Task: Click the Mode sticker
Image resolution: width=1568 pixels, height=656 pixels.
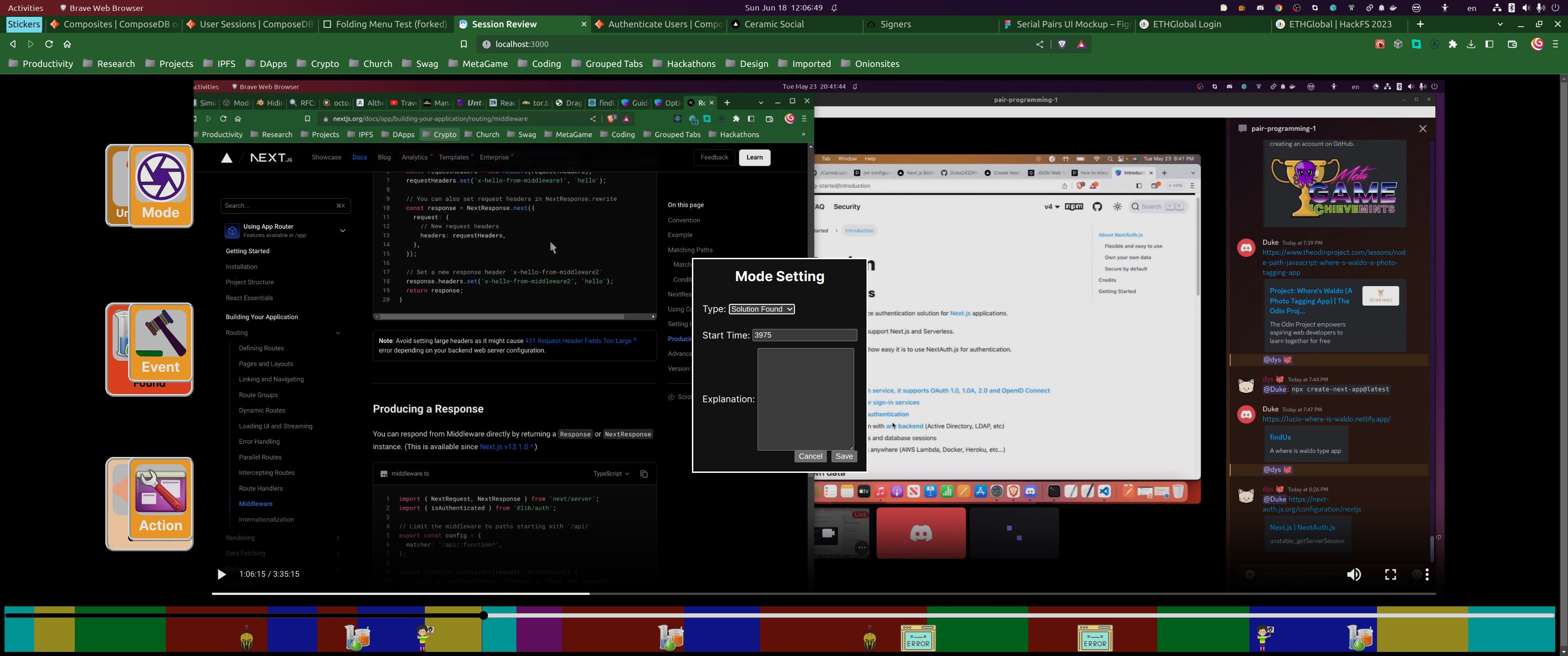Action: (161, 186)
